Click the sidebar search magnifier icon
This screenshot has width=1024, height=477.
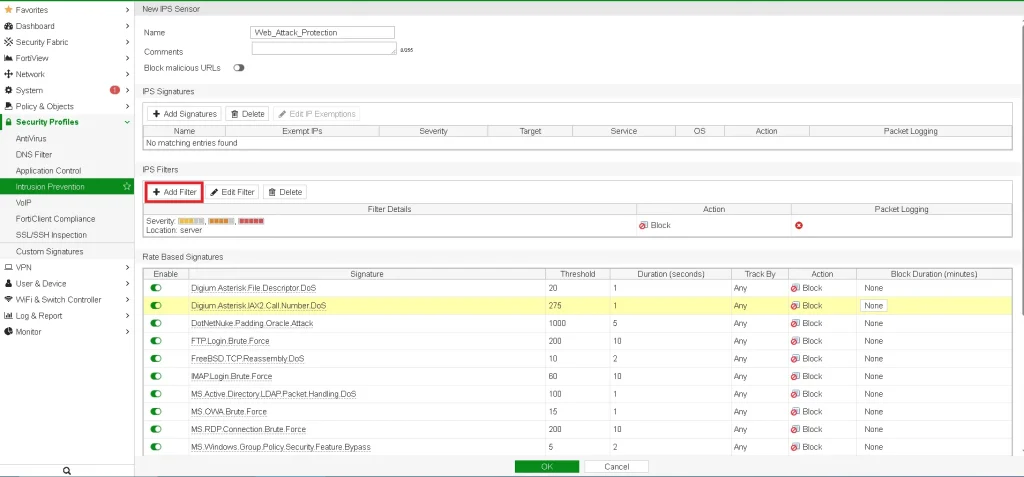pyautogui.click(x=67, y=470)
